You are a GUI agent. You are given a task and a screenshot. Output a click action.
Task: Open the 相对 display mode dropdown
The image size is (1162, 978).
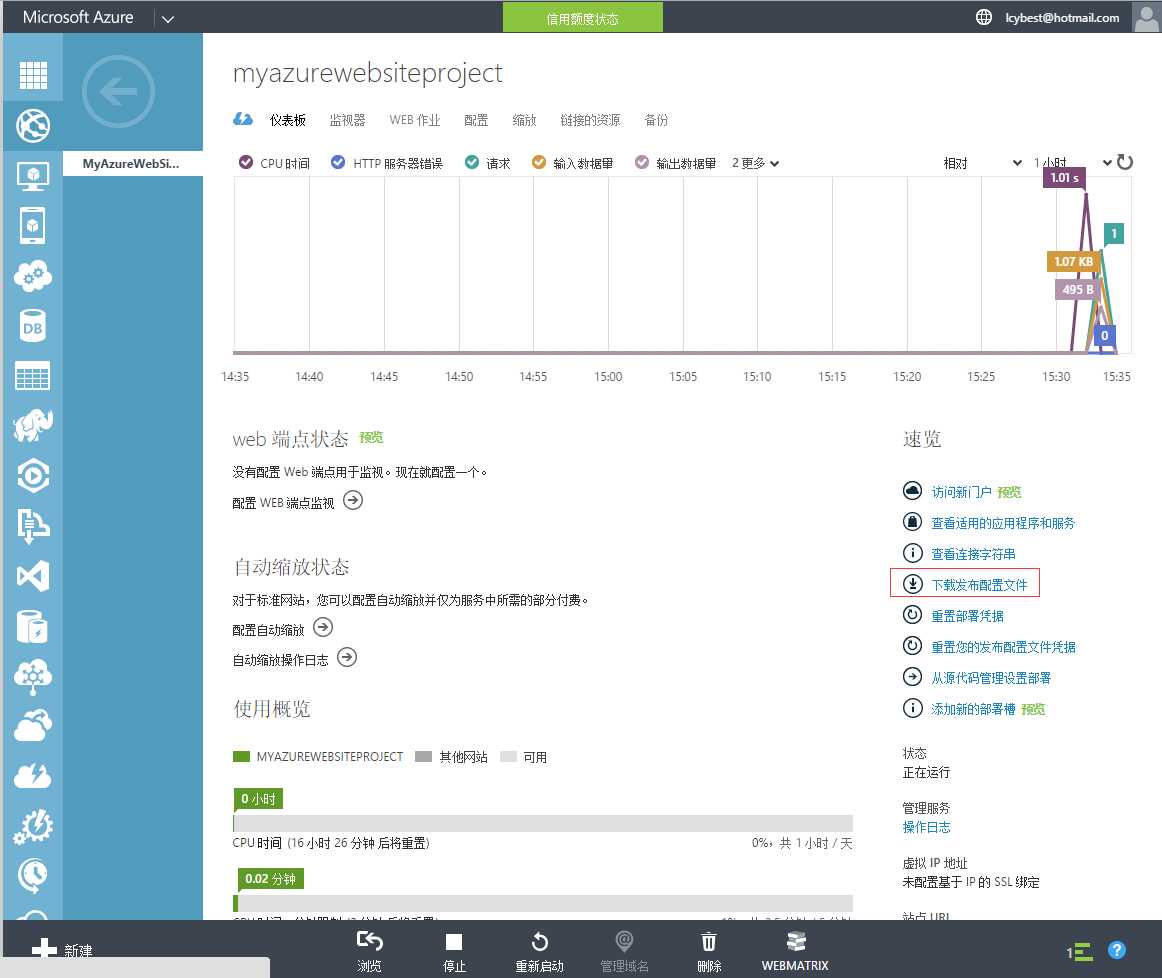[x=982, y=163]
